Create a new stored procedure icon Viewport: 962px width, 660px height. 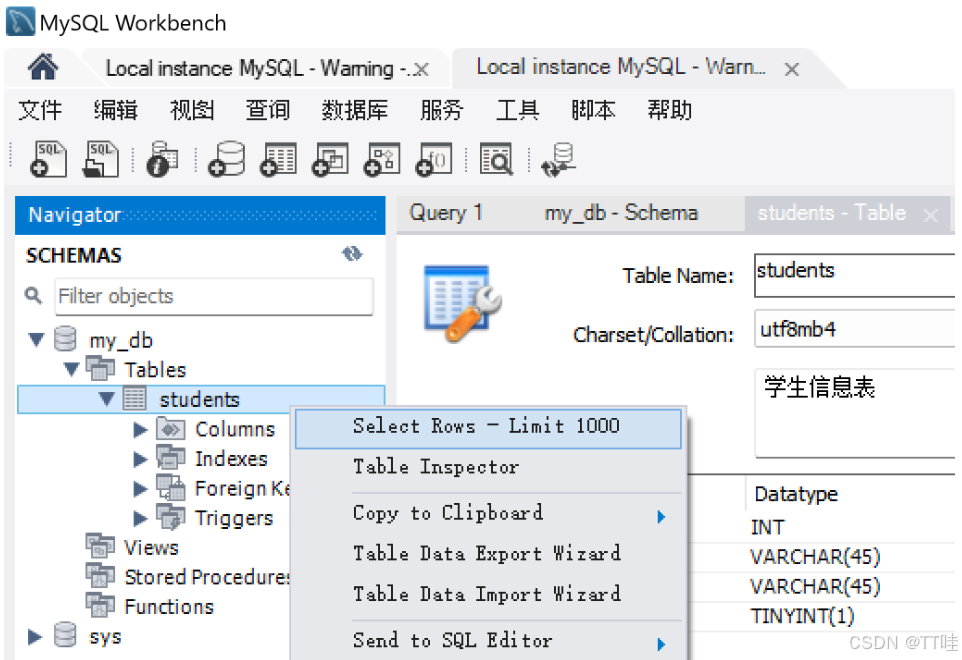pyautogui.click(x=382, y=159)
